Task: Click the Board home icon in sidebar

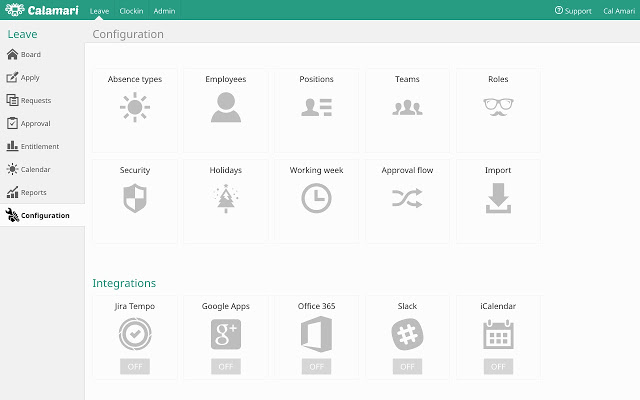Action: pos(12,54)
